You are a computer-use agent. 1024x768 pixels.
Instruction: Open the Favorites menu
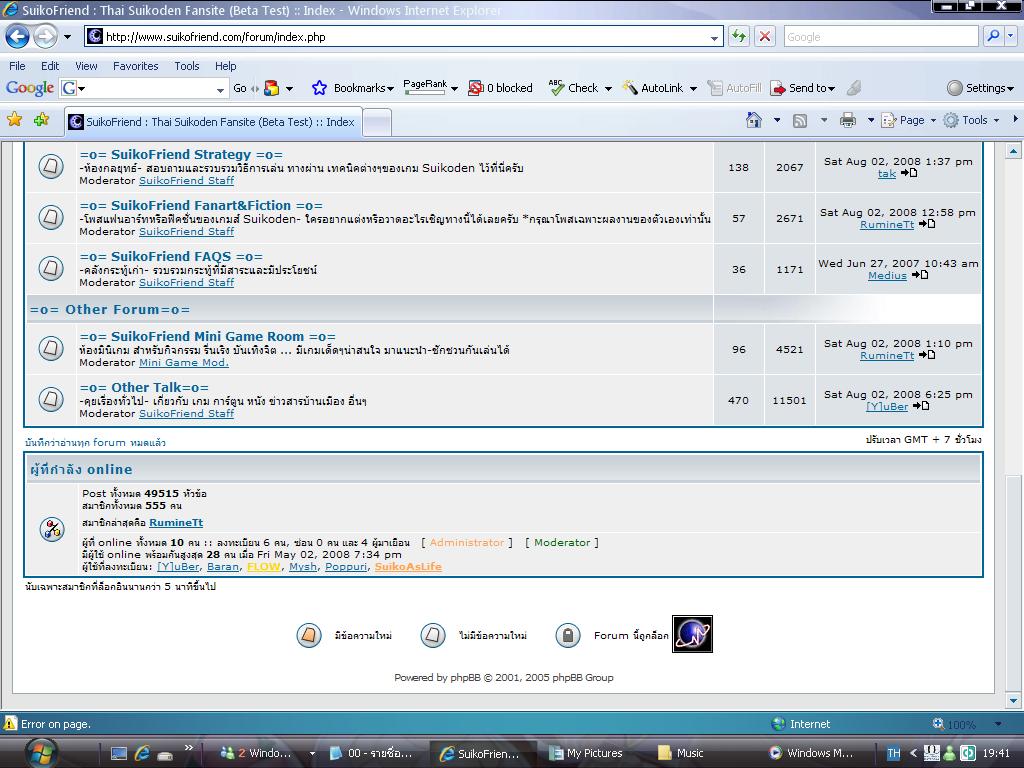click(135, 66)
